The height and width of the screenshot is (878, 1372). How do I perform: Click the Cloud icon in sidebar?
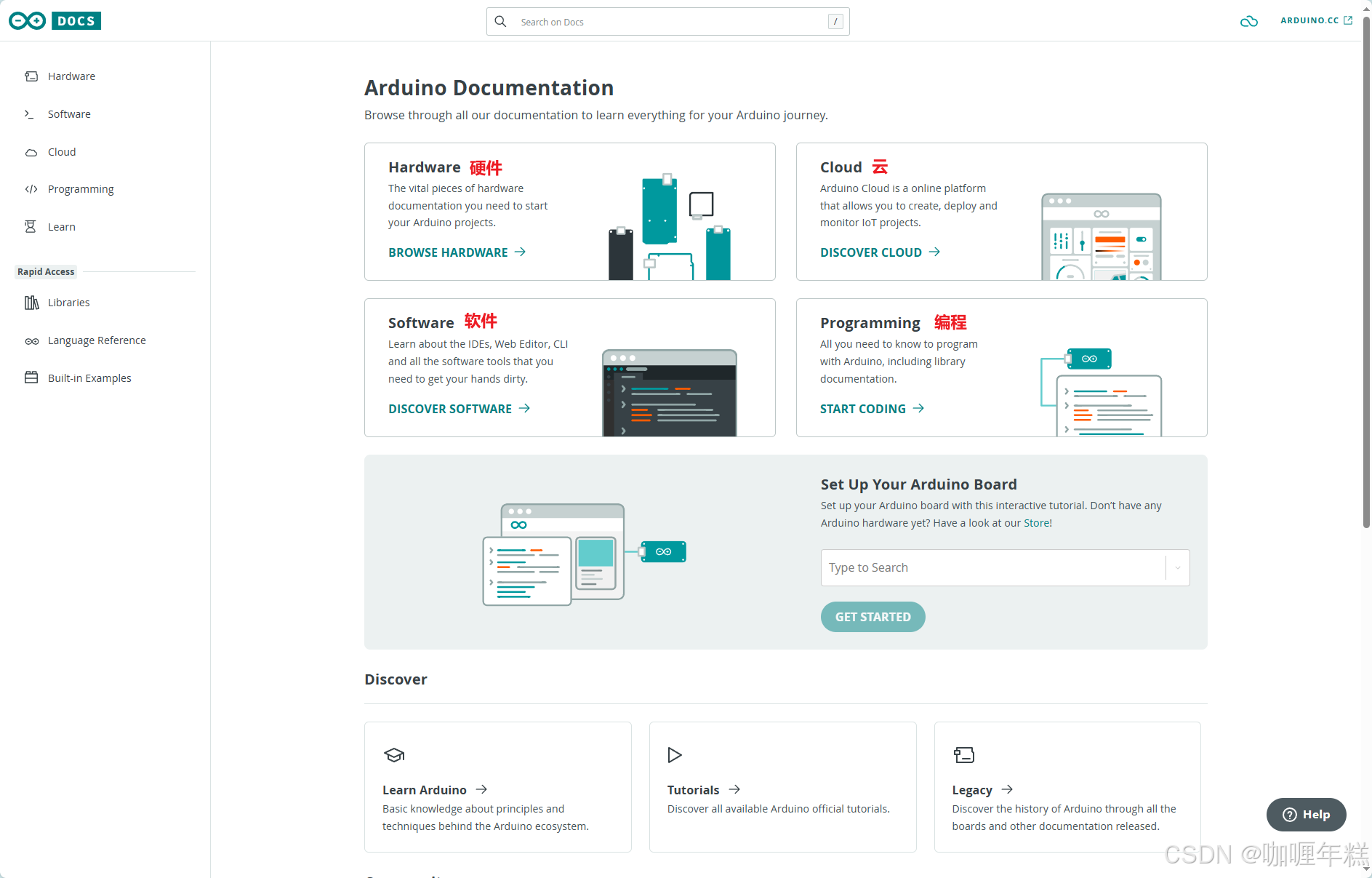click(31, 152)
